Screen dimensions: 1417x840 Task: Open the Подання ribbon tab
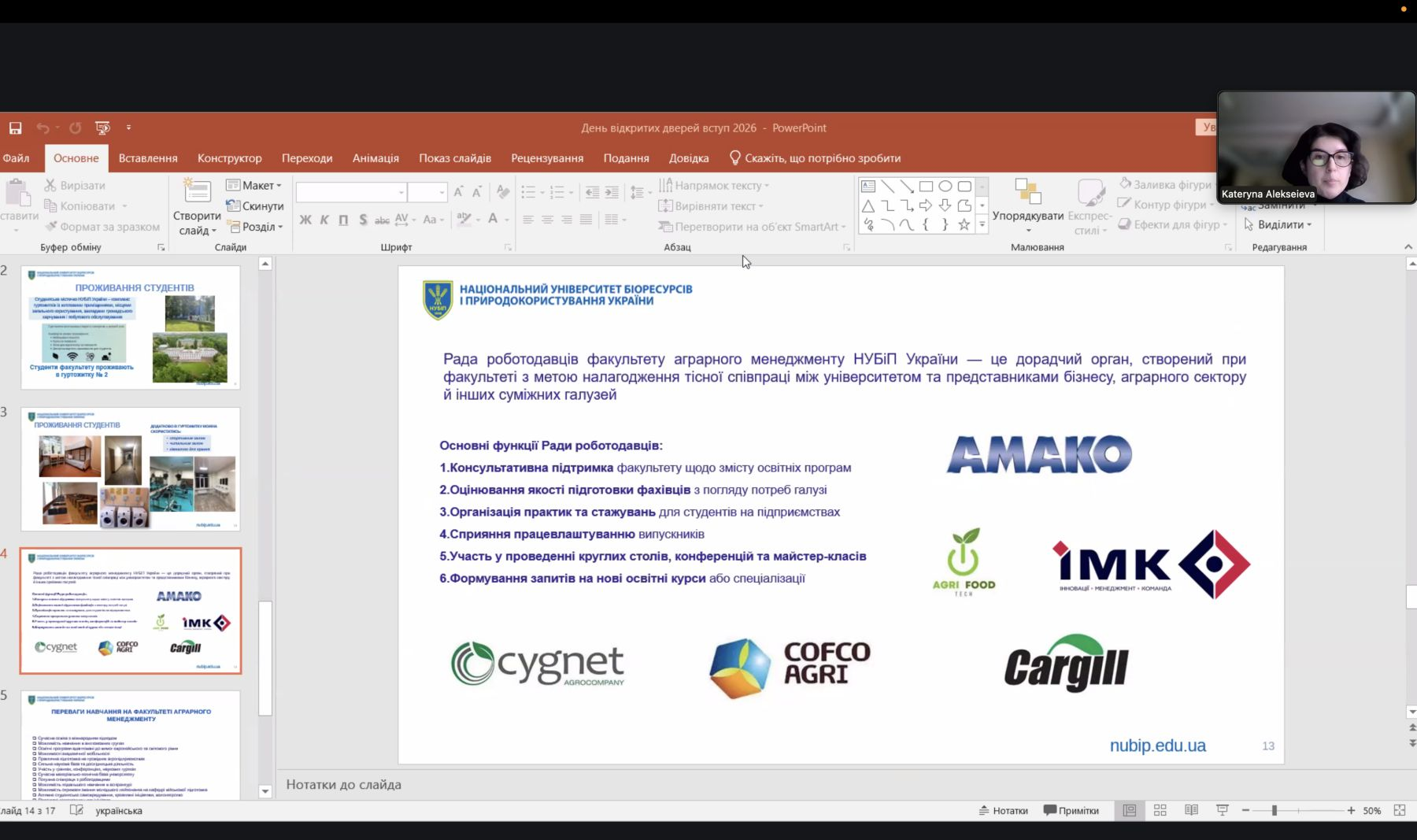point(627,158)
